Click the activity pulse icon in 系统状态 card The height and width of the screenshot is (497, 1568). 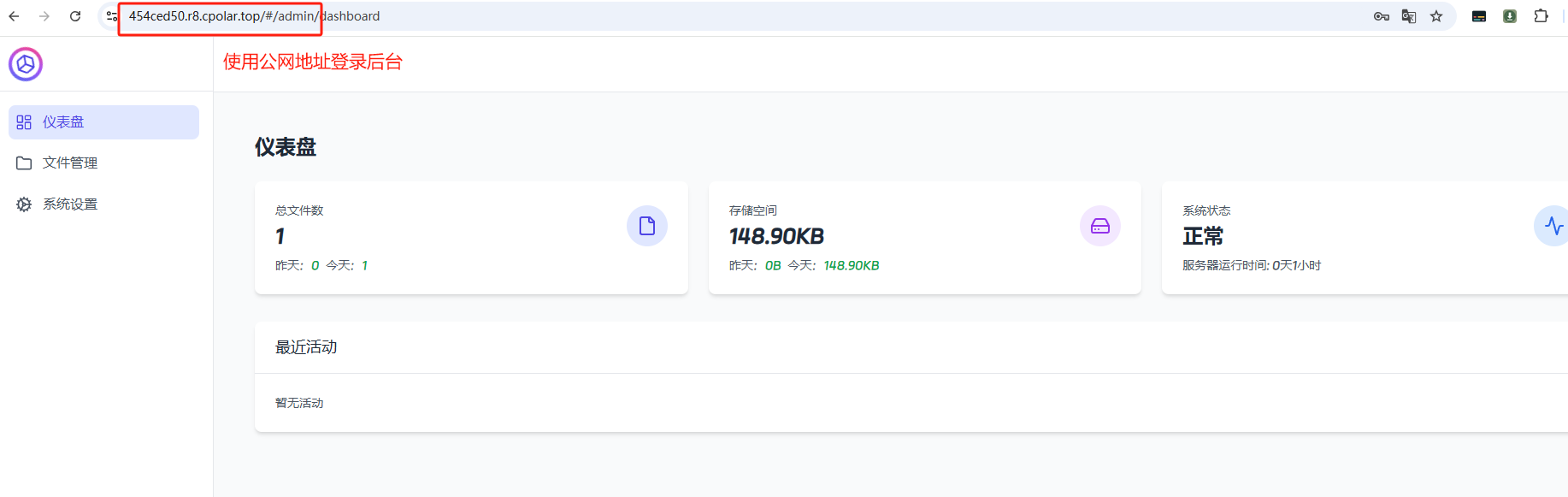coord(1553,226)
